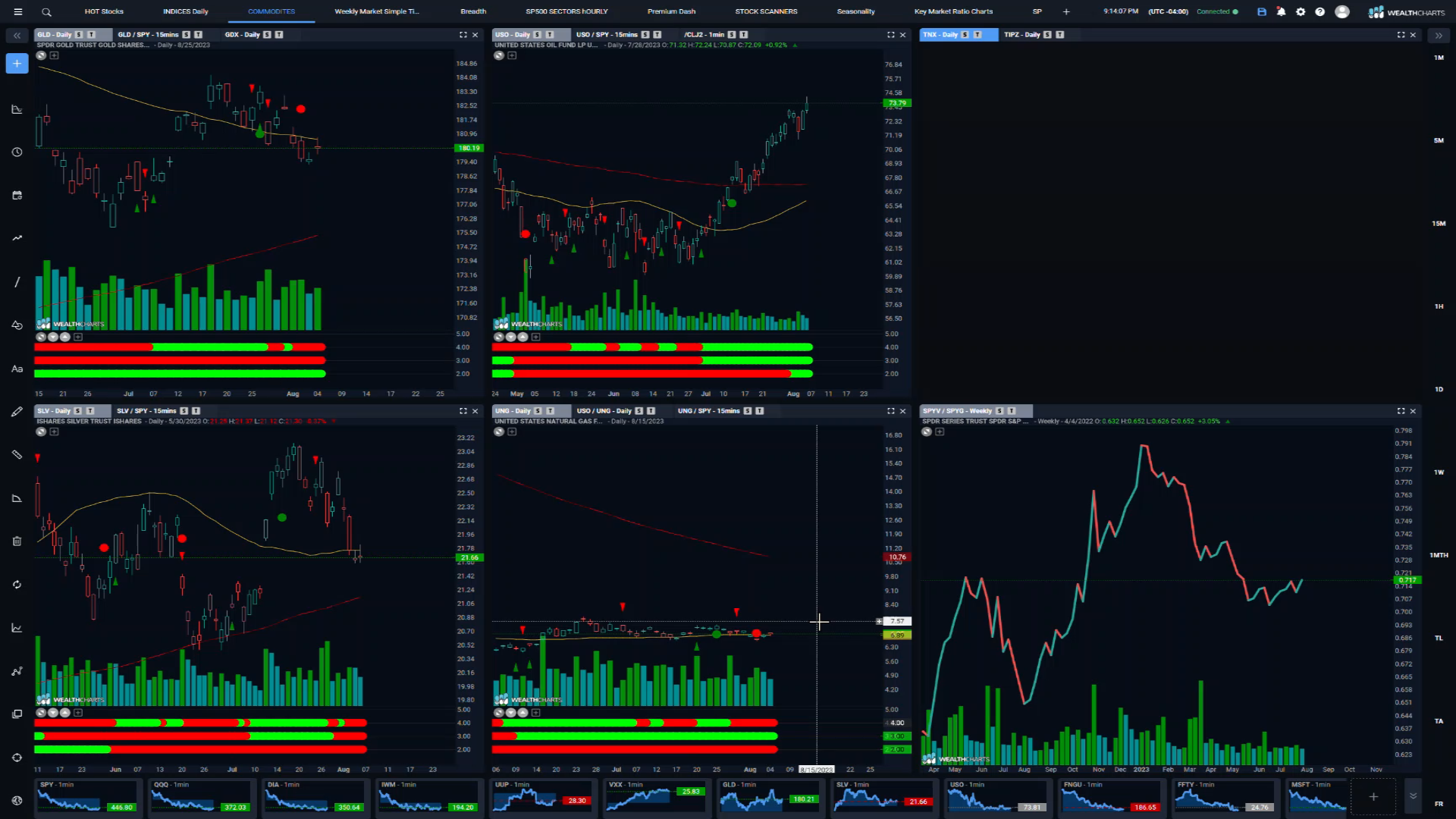Open the help question mark icon

pyautogui.click(x=1320, y=11)
